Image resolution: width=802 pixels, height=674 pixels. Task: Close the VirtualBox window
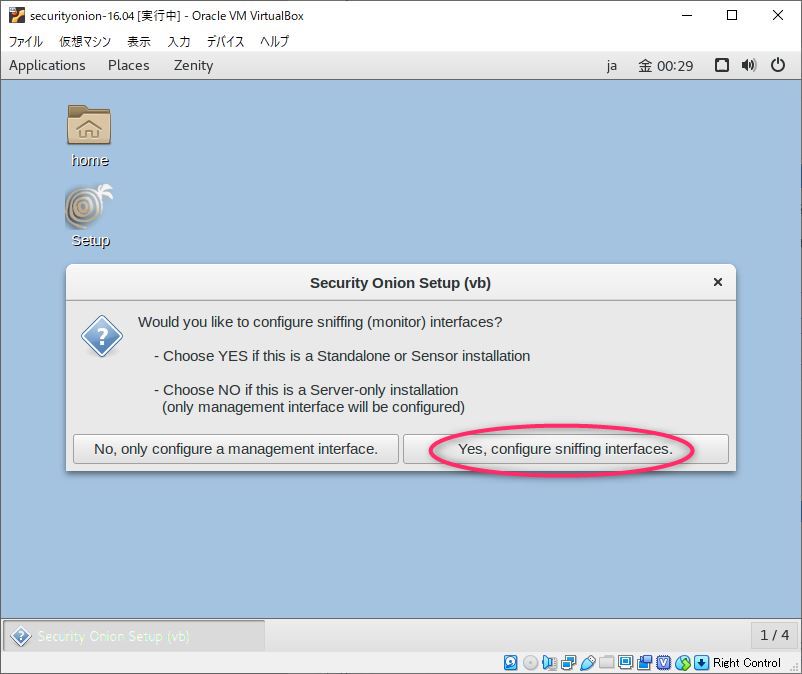coord(777,15)
